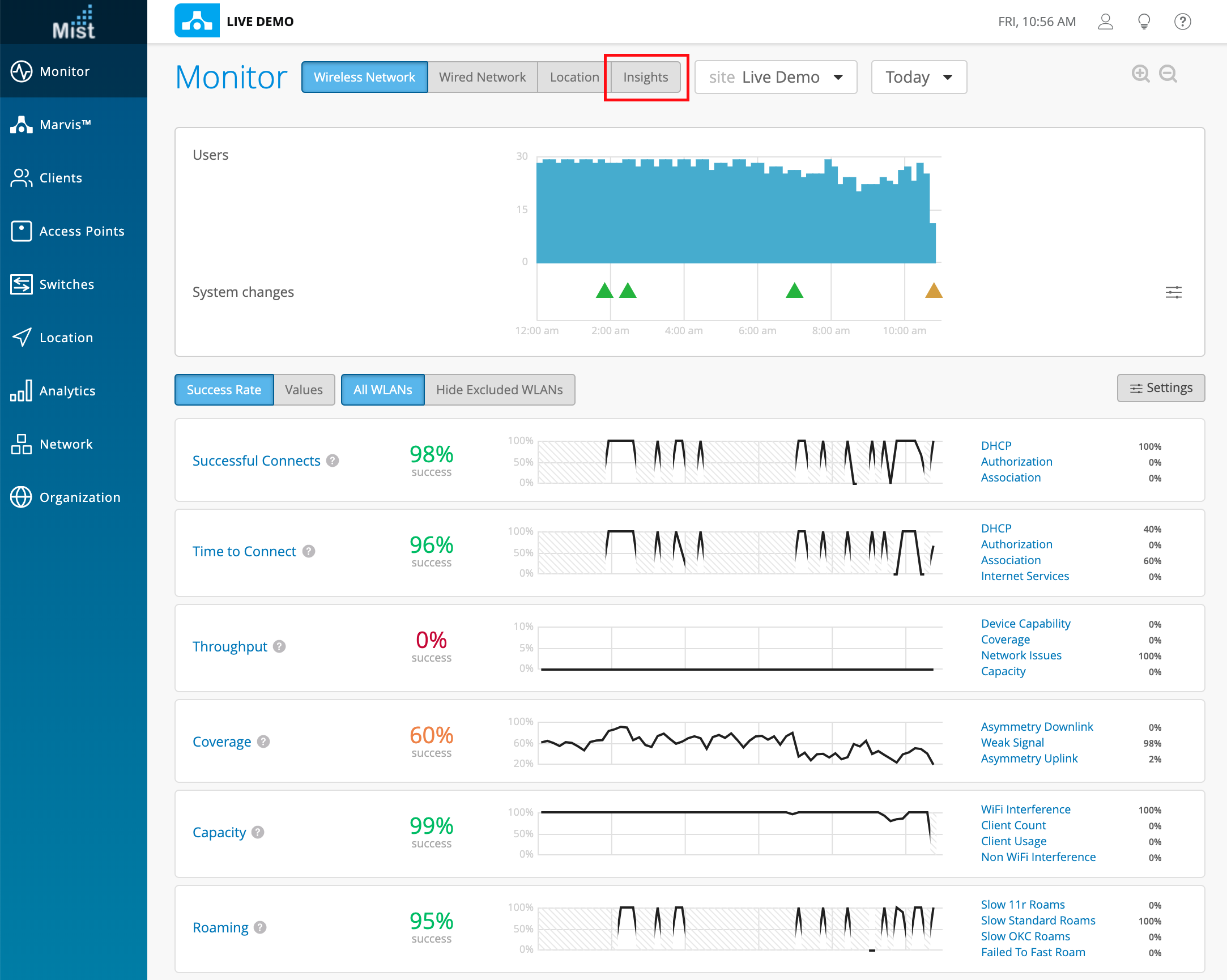Open the Weak Signal classifier link
Screen dimensions: 1227x980
click(1012, 743)
